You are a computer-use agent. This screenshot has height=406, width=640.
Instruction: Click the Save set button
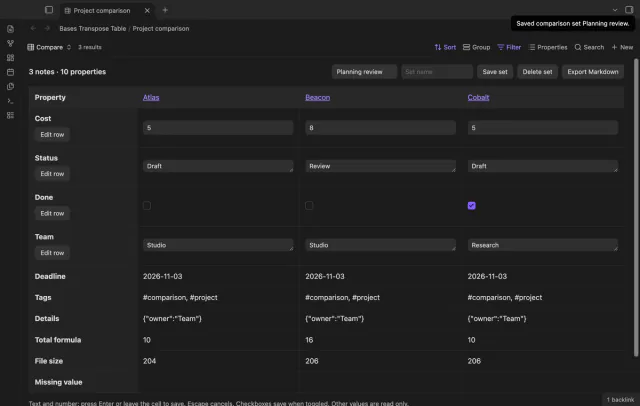coord(495,72)
